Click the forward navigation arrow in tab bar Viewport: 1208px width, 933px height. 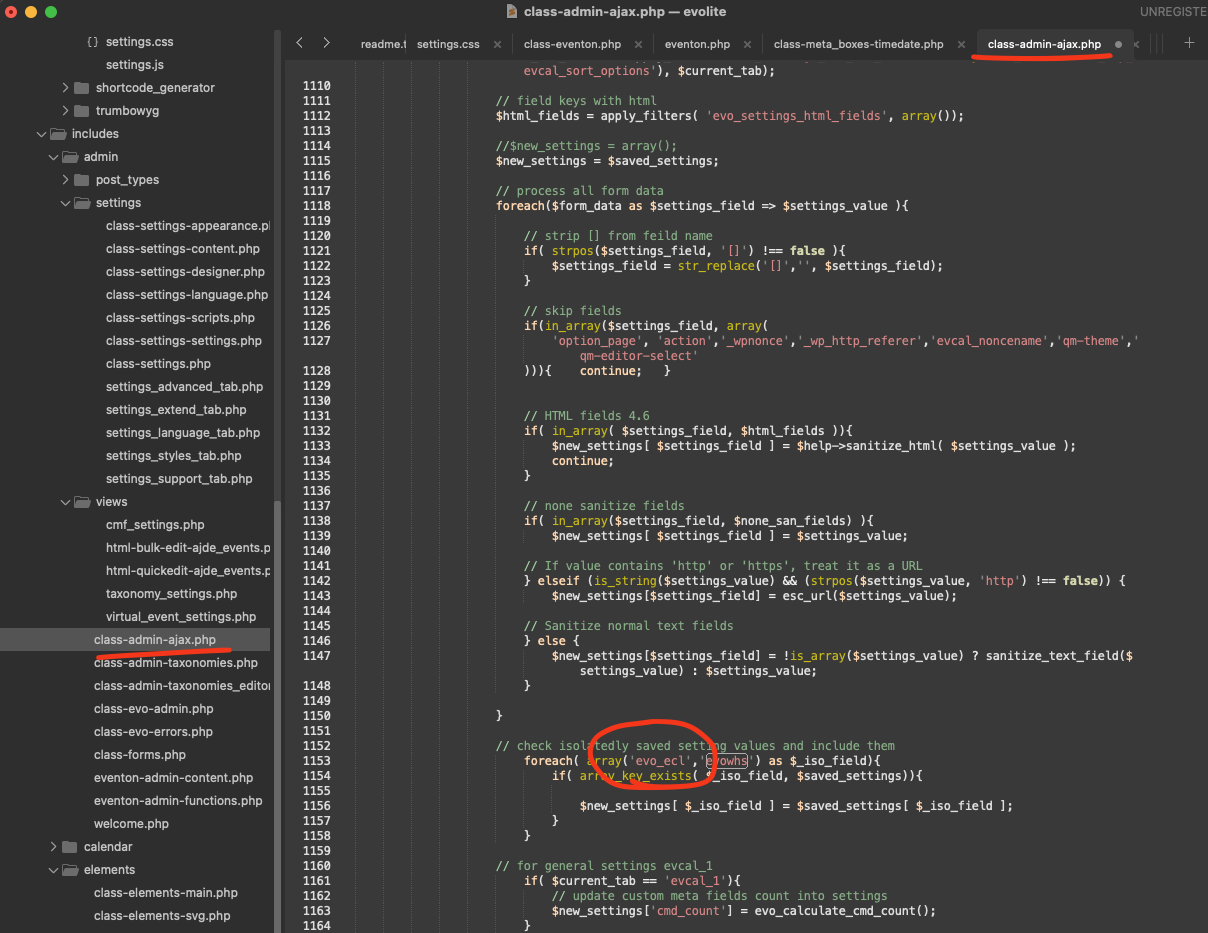pyautogui.click(x=326, y=43)
